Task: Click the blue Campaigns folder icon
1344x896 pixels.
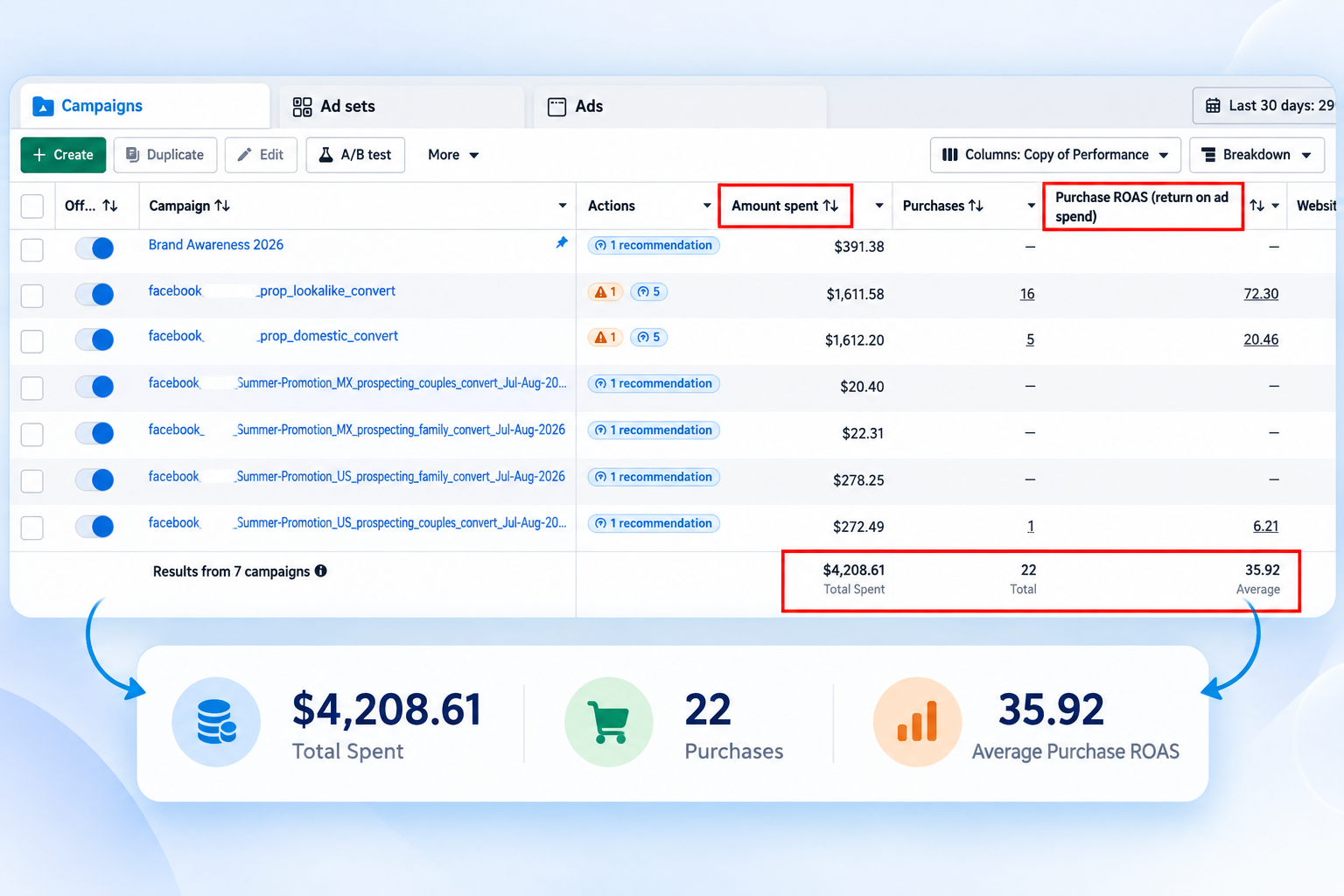Action: tap(43, 106)
